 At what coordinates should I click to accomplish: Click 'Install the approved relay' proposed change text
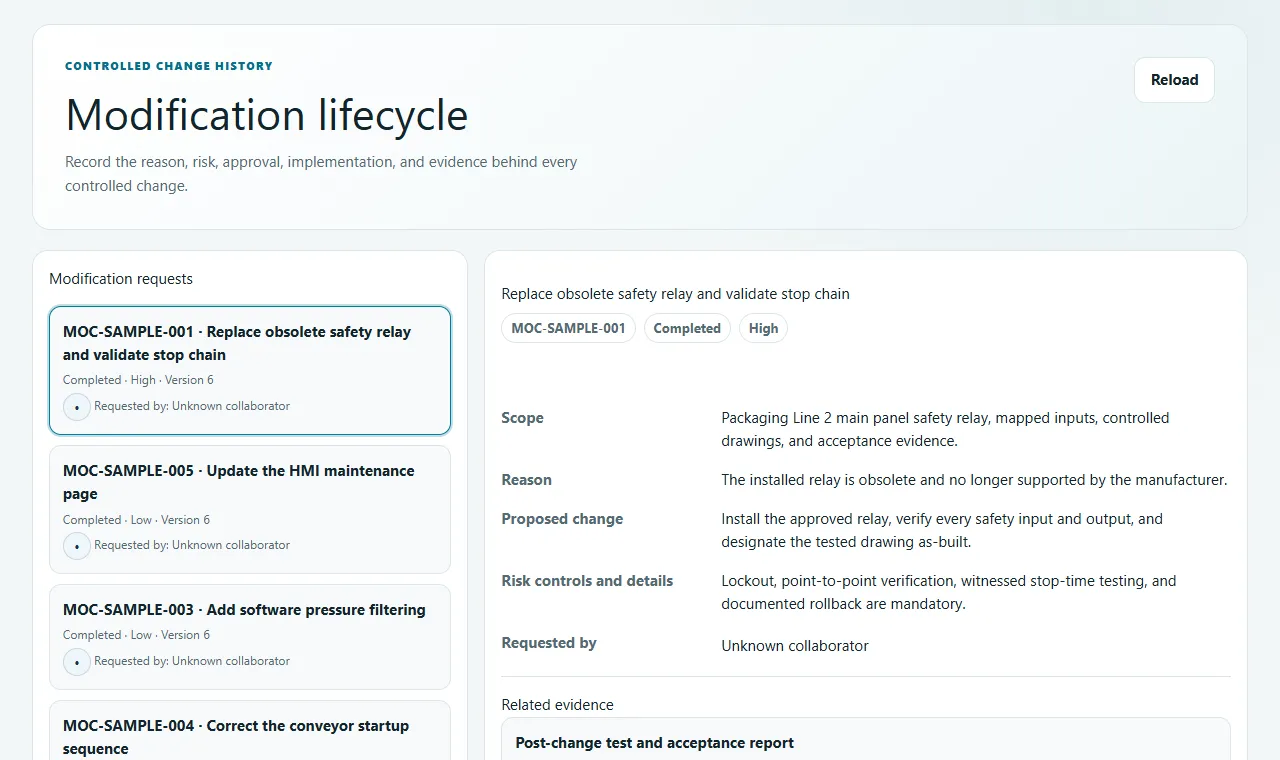click(x=942, y=531)
